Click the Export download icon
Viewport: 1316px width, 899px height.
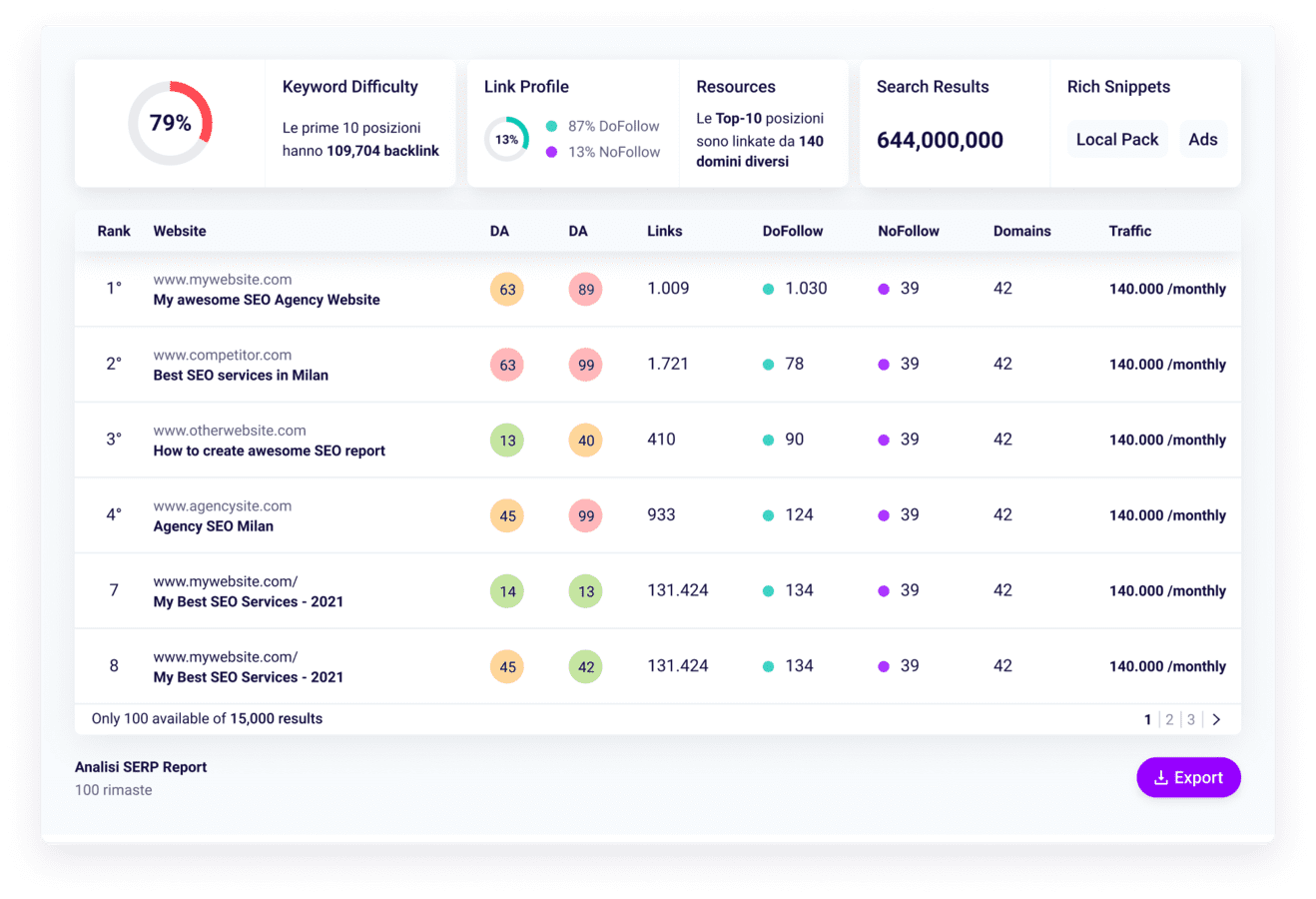[1163, 777]
